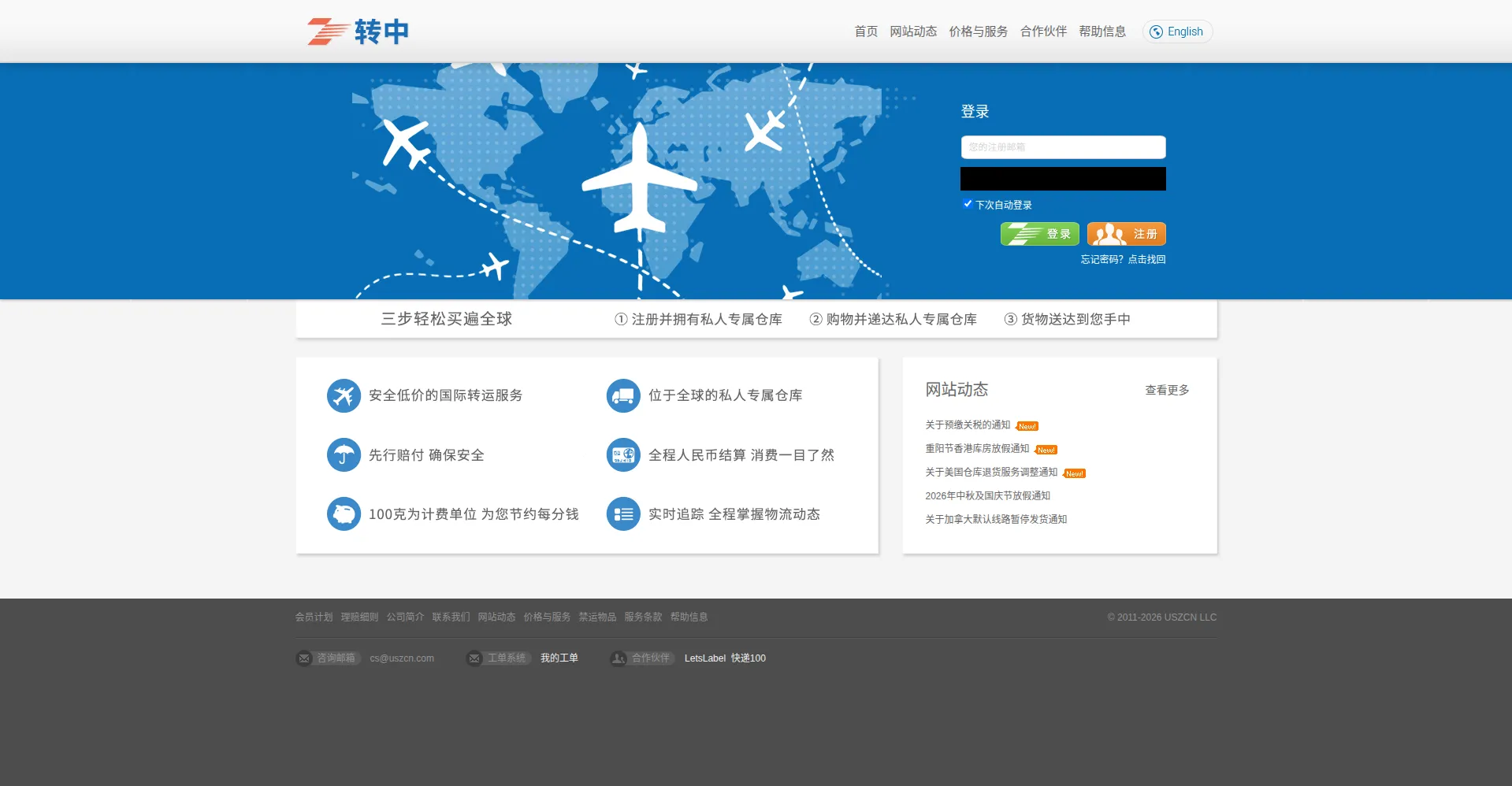The image size is (1512, 786).
Task: Open the 公司简介 footer link
Action: [405, 617]
